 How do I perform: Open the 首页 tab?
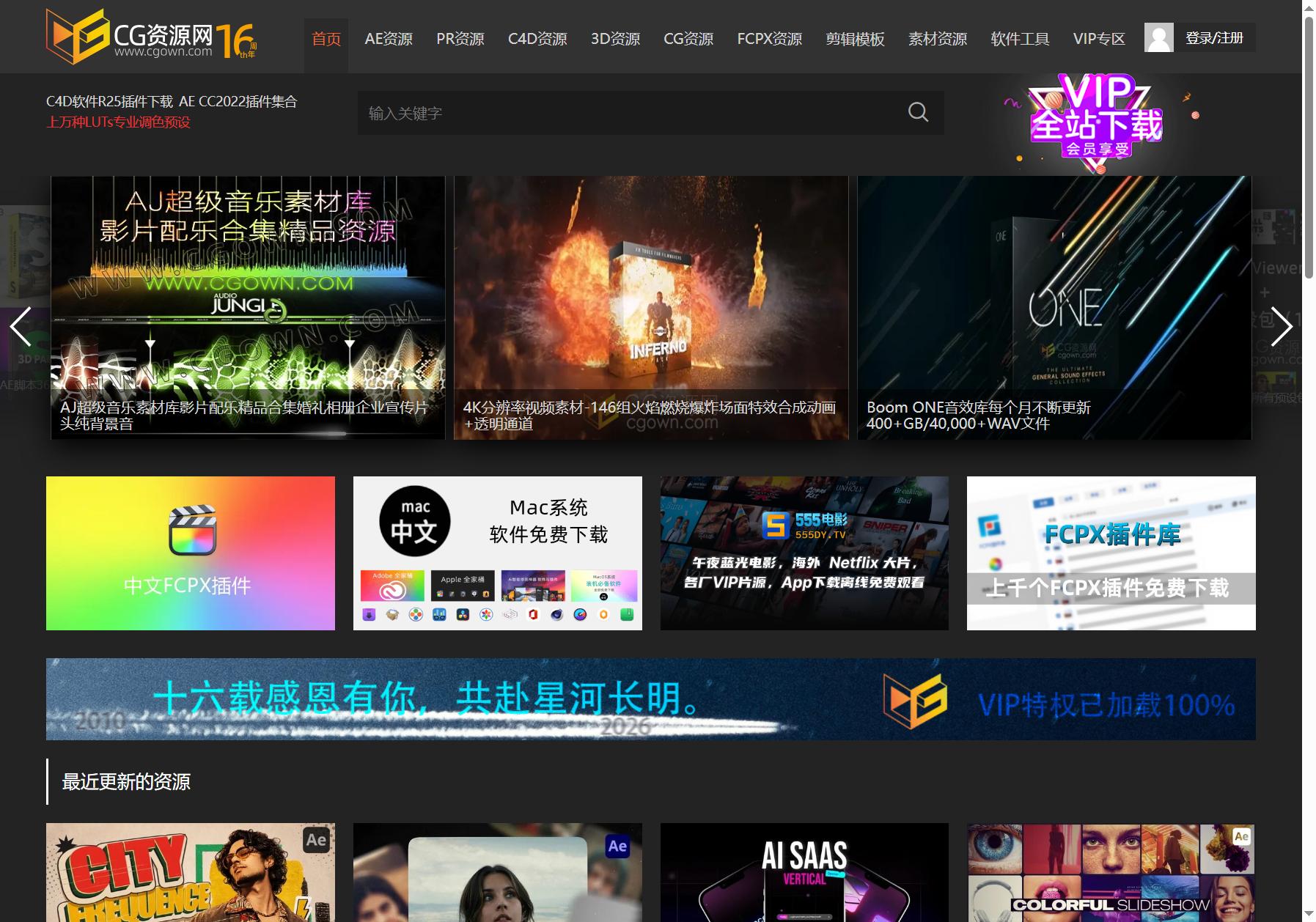326,39
